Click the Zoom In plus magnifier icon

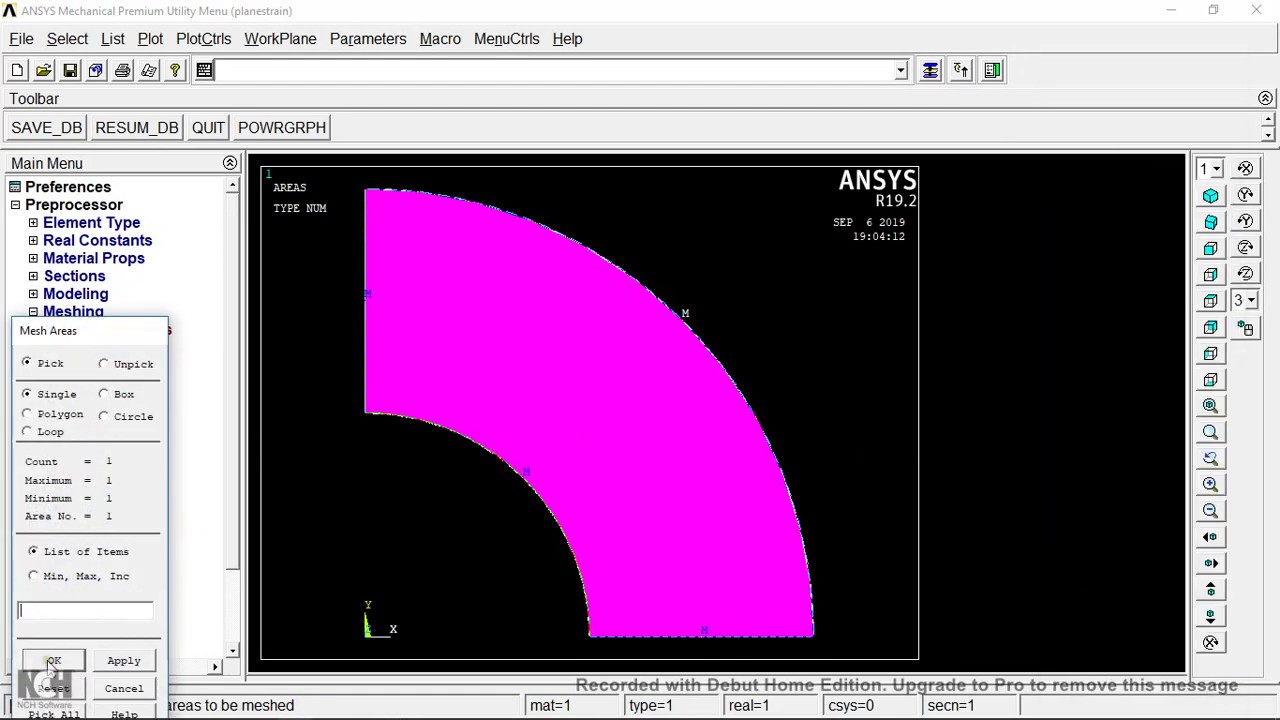(x=1211, y=484)
